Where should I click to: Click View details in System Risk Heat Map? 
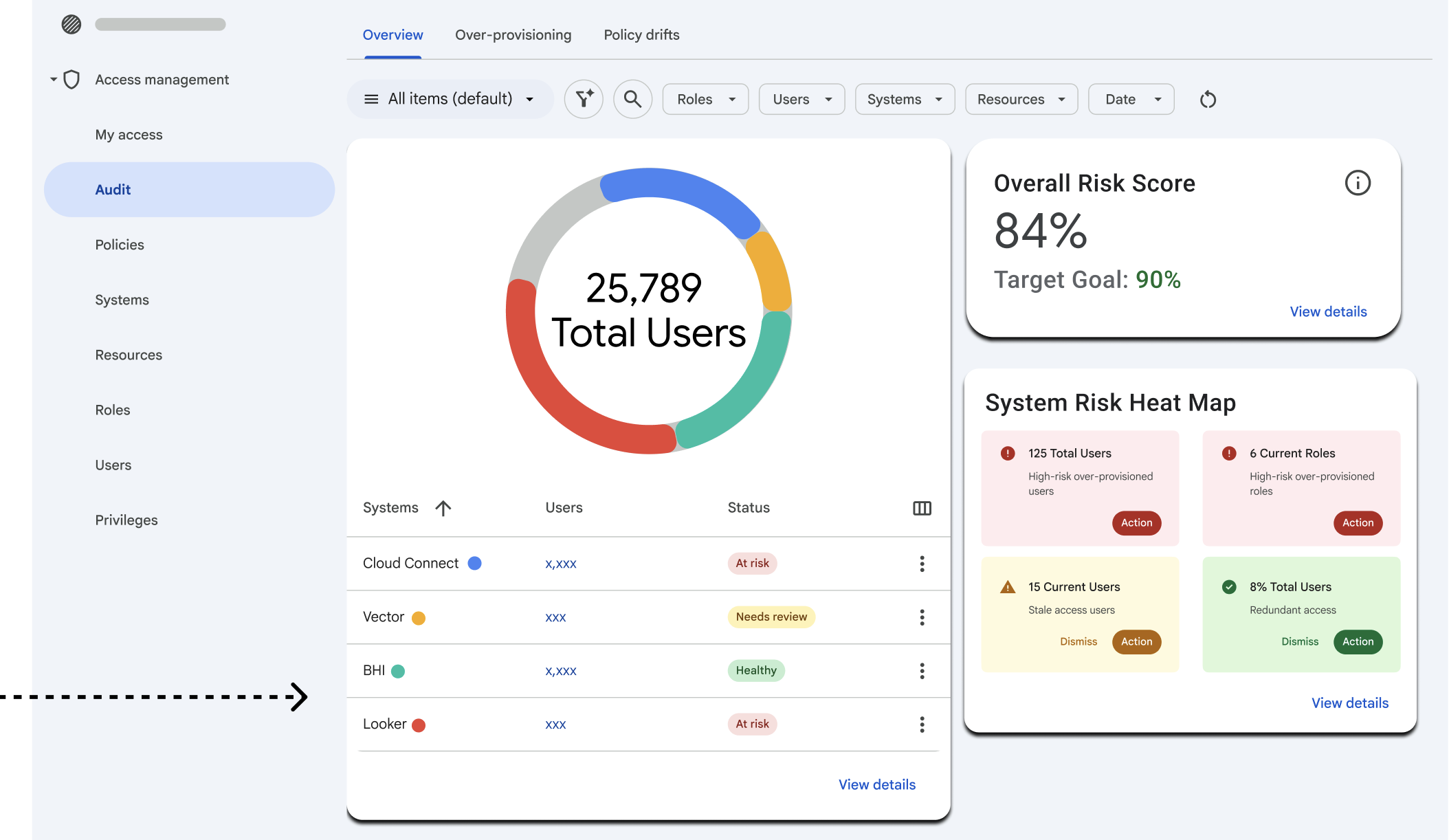[x=1350, y=703]
